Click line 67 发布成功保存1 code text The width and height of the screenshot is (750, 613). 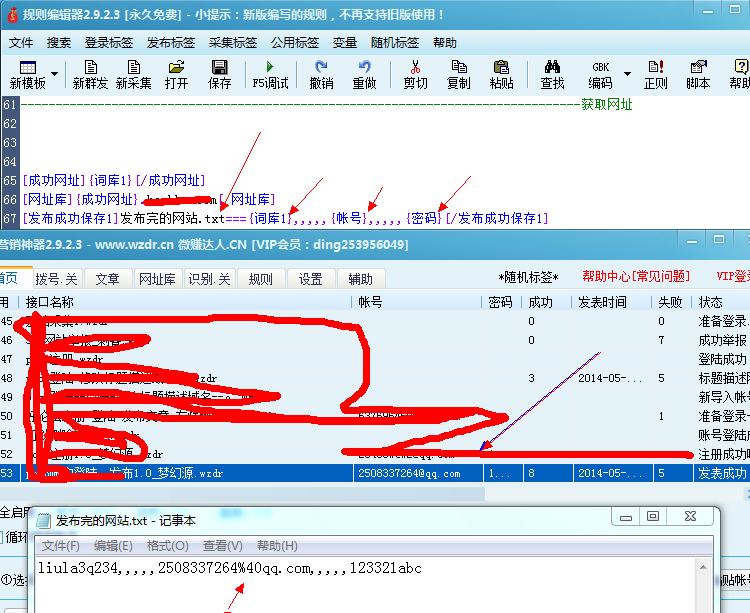[285, 219]
